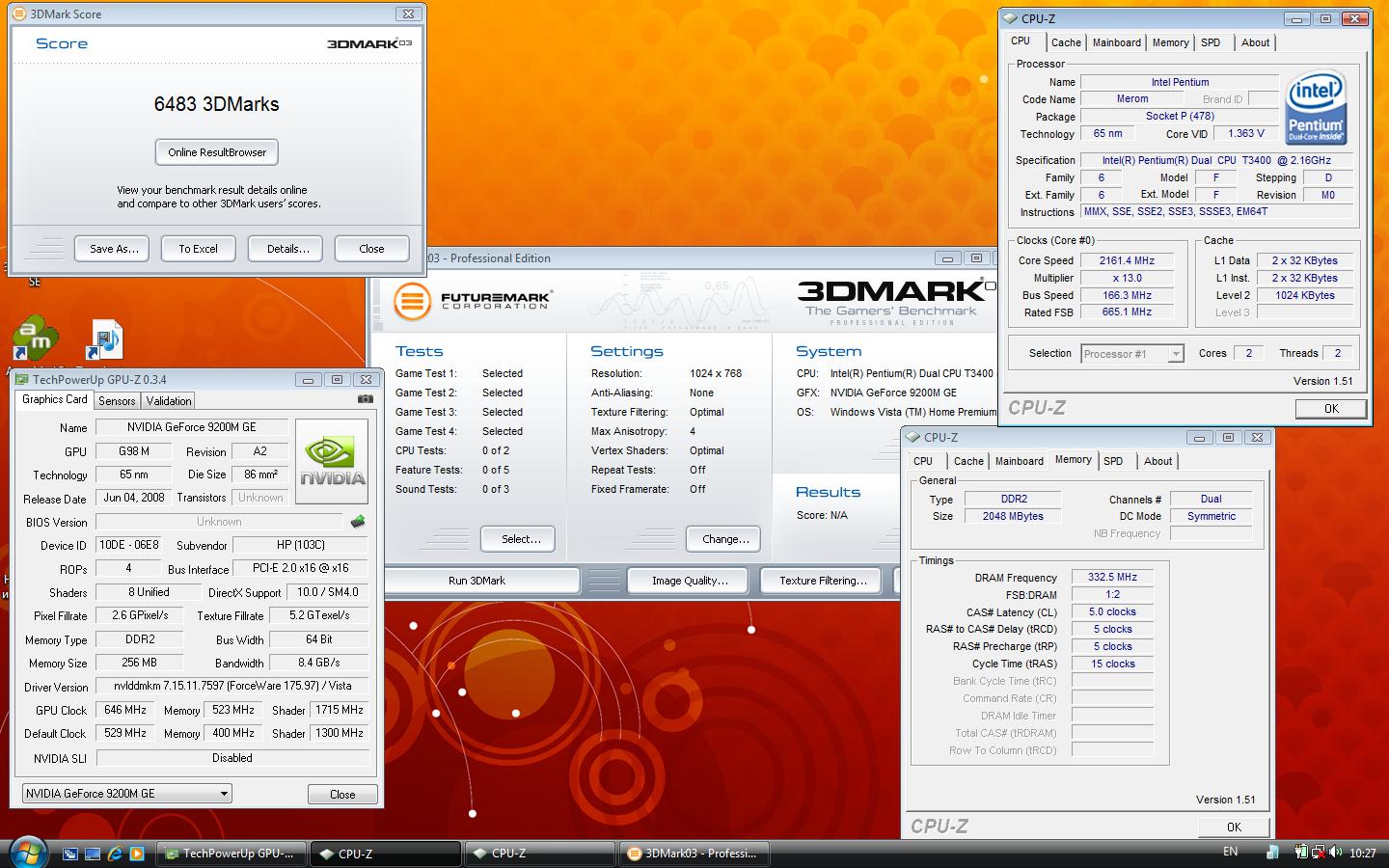This screenshot has width=1389, height=868.
Task: Click the Online ResultBrowser button
Action: tap(217, 152)
